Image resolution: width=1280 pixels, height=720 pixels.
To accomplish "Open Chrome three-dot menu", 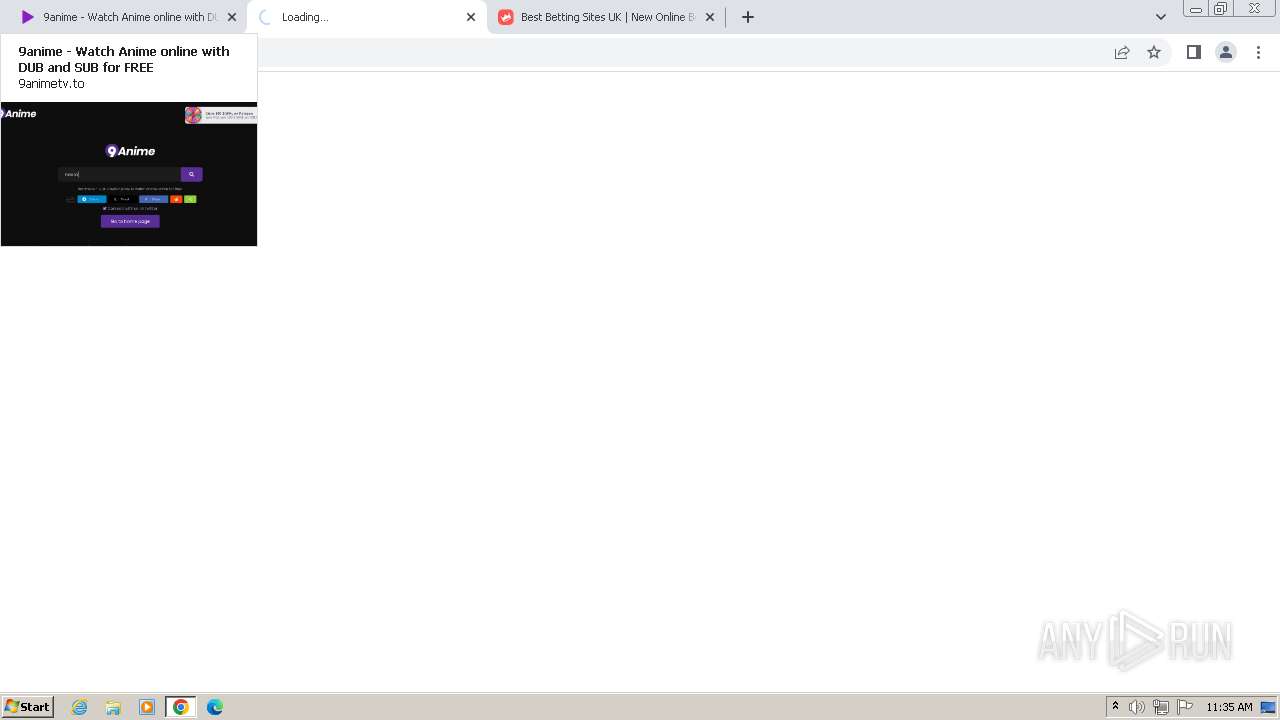I will click(1259, 52).
